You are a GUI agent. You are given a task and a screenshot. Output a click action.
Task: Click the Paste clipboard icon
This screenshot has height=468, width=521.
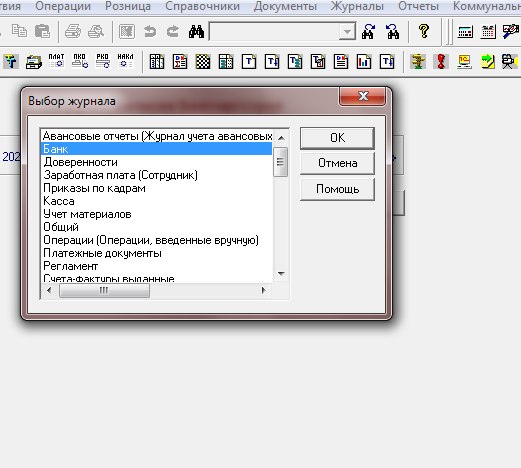[x=42, y=31]
